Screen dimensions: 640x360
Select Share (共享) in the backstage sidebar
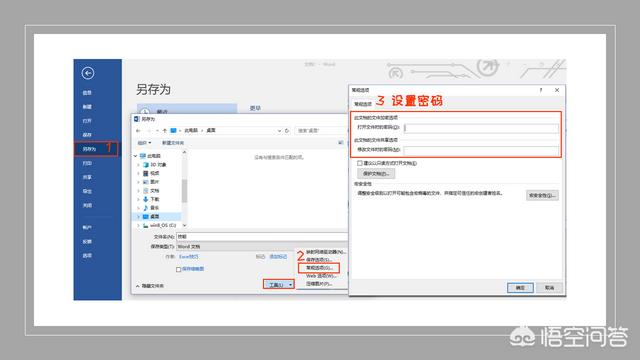coord(87,177)
